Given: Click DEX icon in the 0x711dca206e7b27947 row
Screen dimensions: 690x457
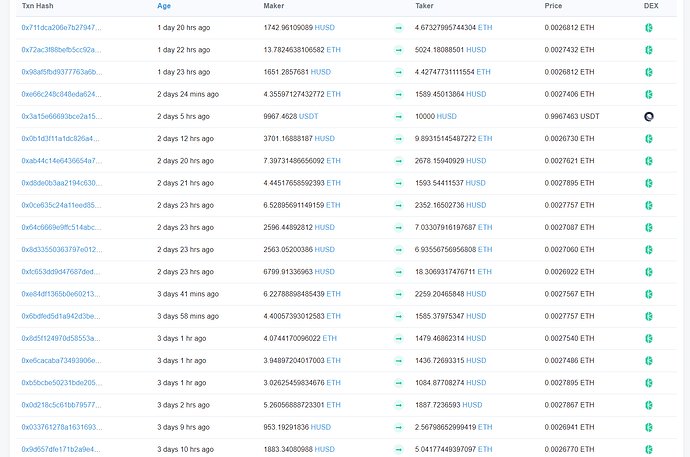Looking at the screenshot, I should [x=648, y=28].
